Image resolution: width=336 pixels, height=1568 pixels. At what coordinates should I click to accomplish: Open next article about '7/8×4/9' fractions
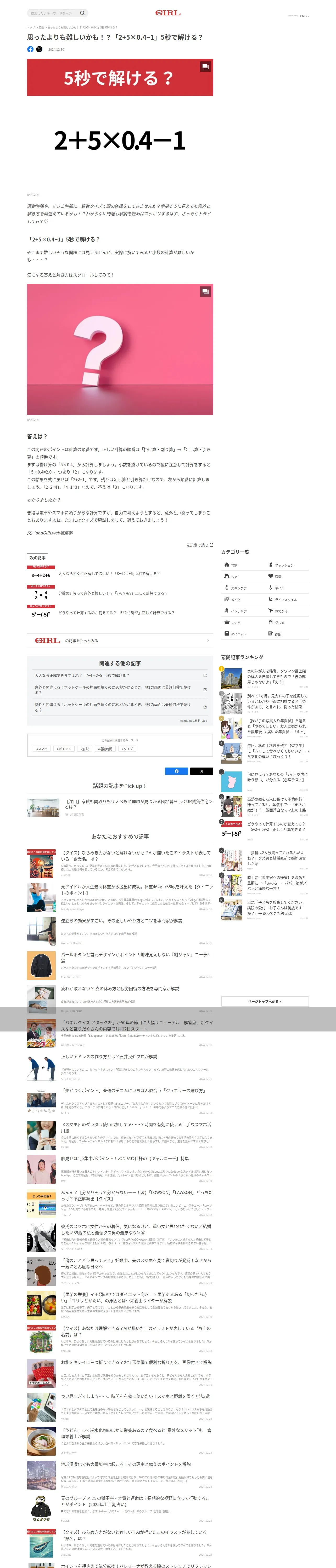tap(113, 593)
